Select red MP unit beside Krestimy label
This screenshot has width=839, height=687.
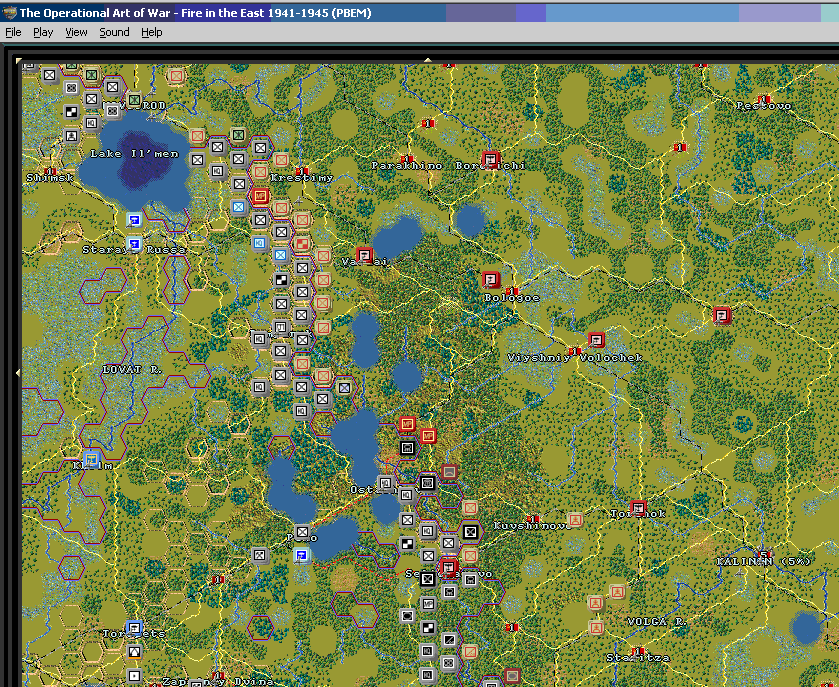[260, 196]
